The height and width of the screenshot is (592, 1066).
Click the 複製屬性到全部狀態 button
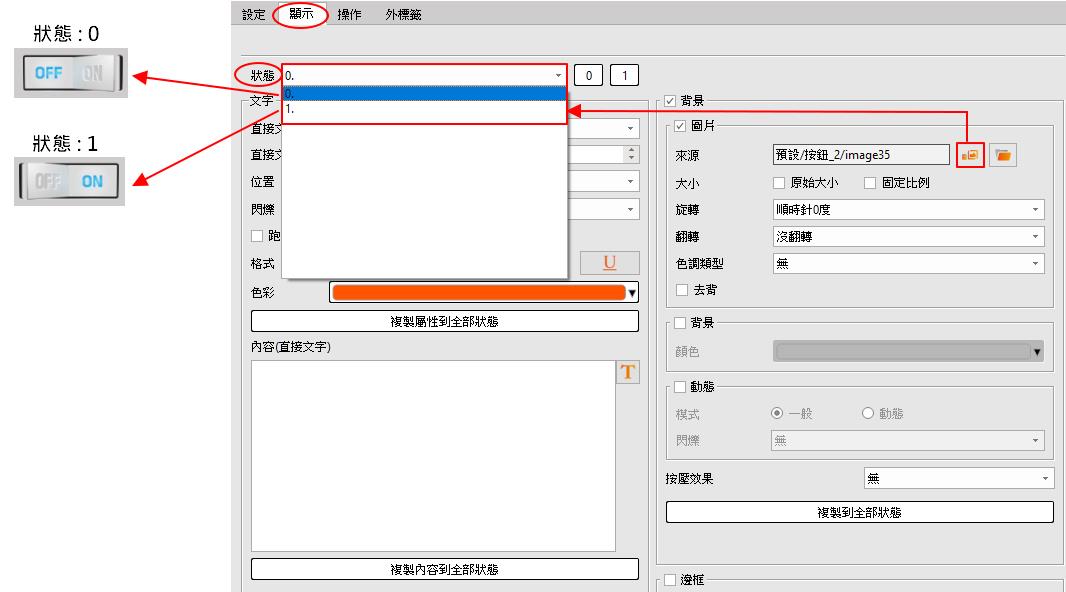pyautogui.click(x=444, y=321)
